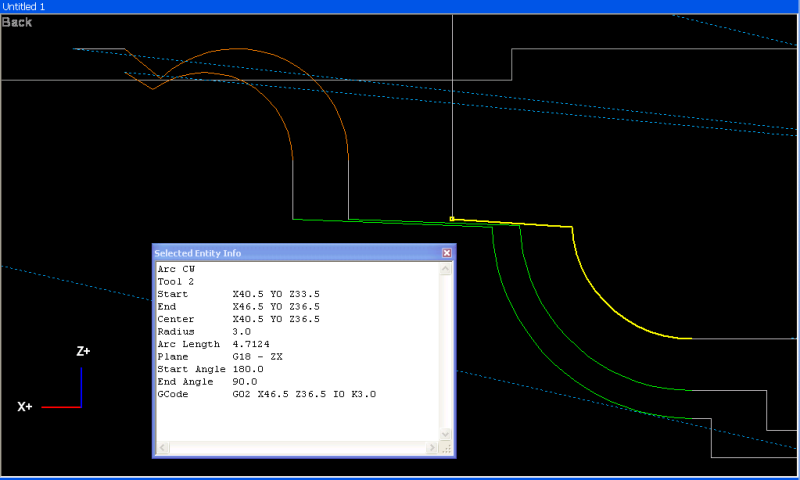Click the resize grip of Entity Info dialog
Image resolution: width=800 pixels, height=480 pixels.
[x=446, y=448]
